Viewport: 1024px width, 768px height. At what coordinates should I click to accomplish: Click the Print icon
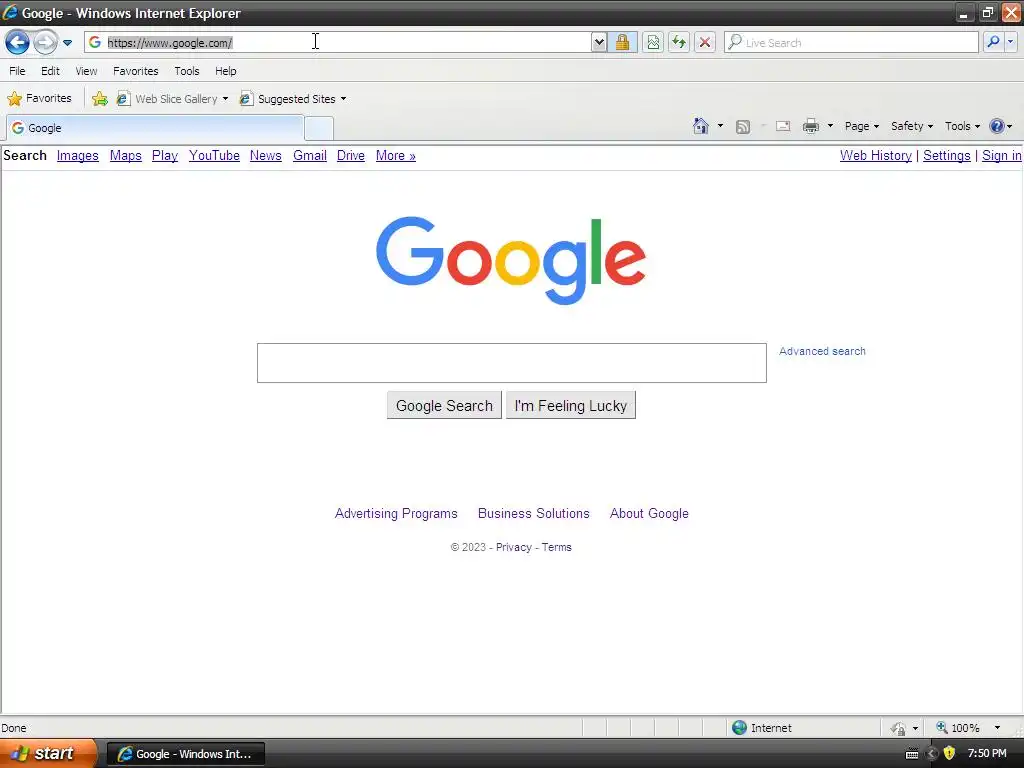coord(811,126)
